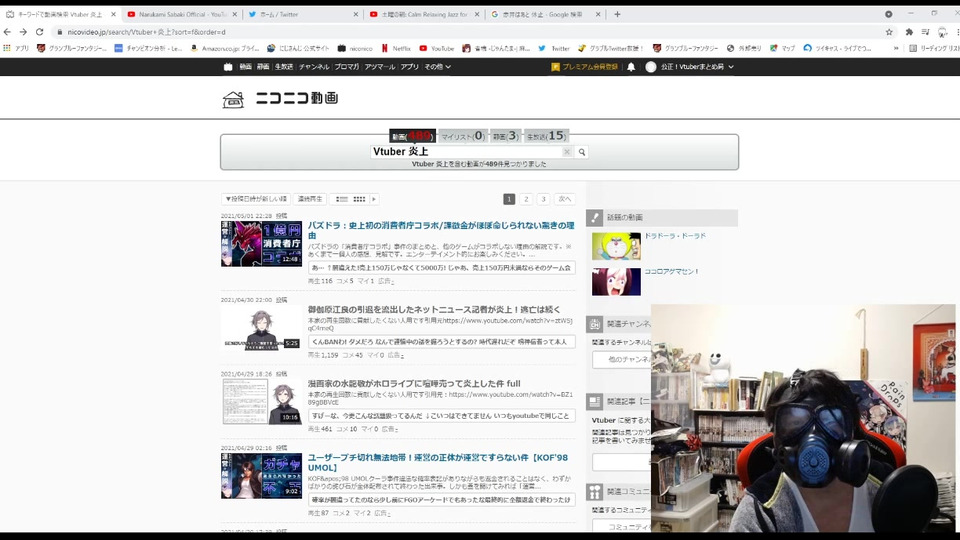Click the ニコニコ動画 logo
This screenshot has width=960, height=540.
(280, 98)
